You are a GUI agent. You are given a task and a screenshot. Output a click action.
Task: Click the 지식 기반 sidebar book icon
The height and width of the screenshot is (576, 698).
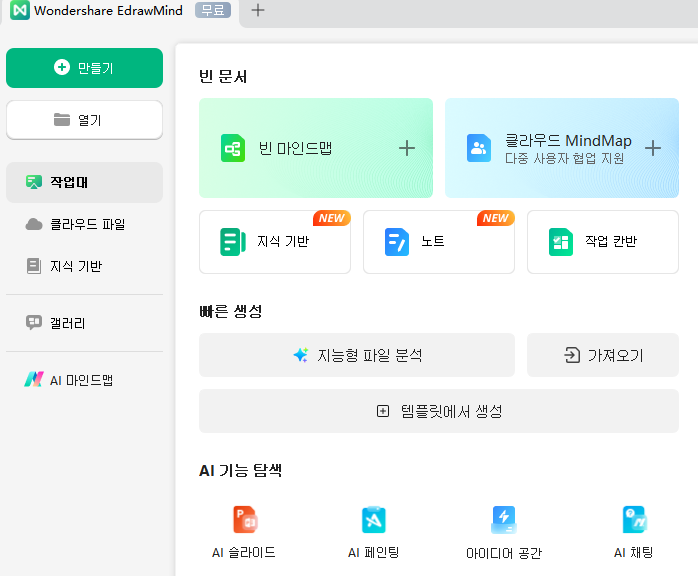pos(34,266)
